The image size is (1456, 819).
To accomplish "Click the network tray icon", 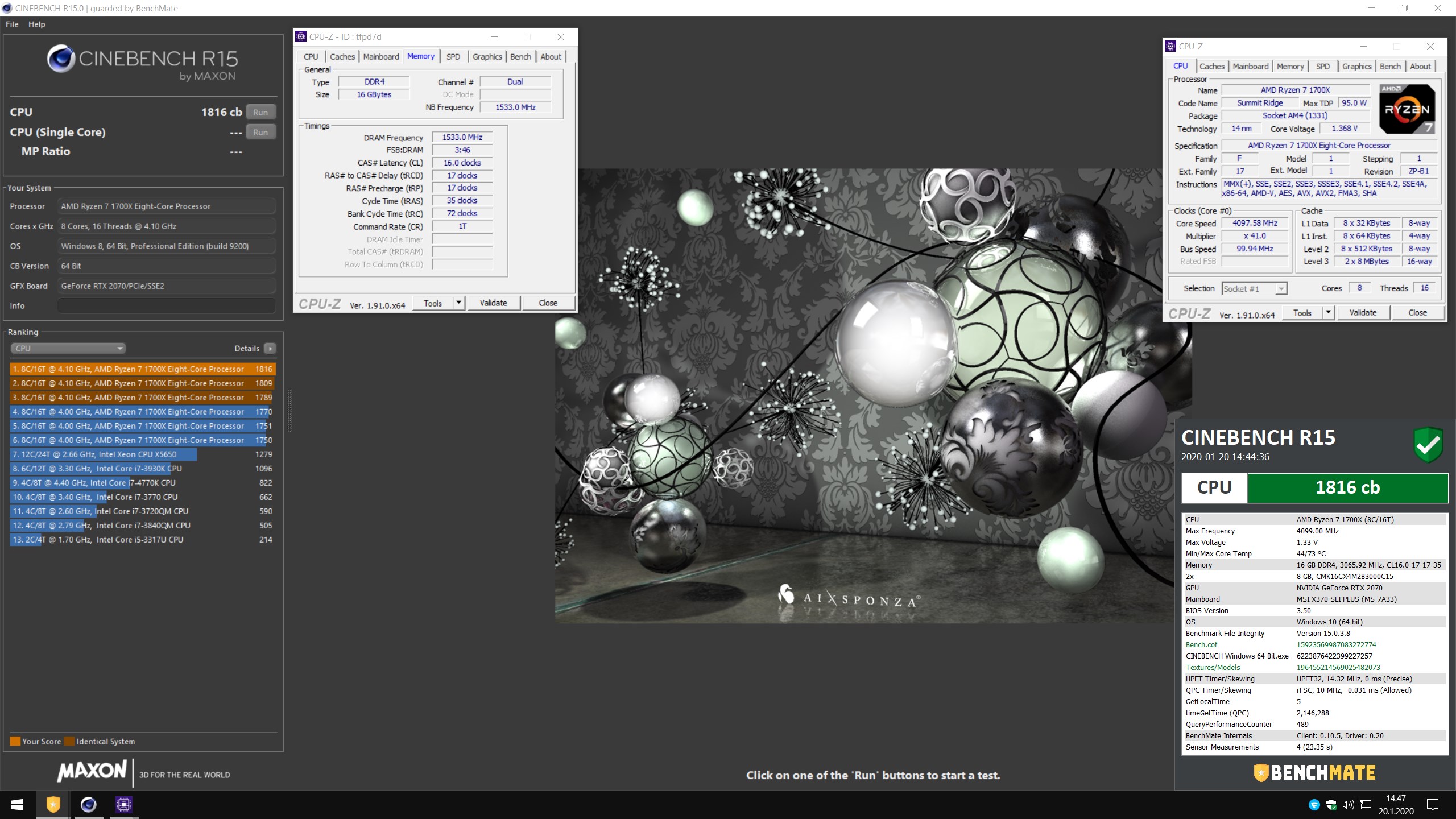I will (1366, 805).
